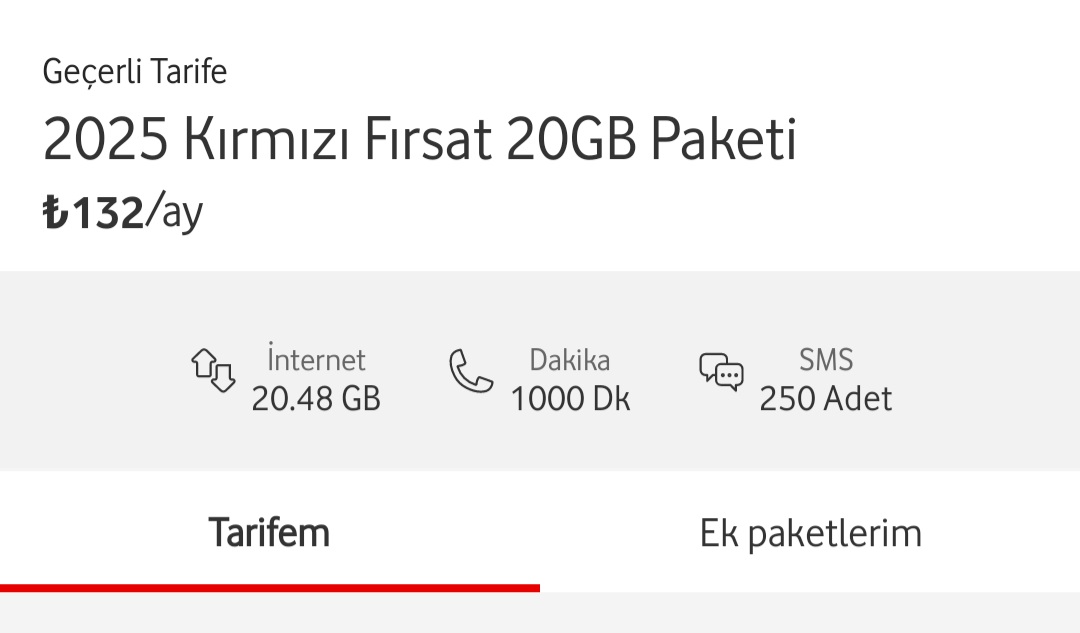This screenshot has height=633, width=1080.
Task: Tap the 20.48 GB data allowance
Action: tap(316, 399)
